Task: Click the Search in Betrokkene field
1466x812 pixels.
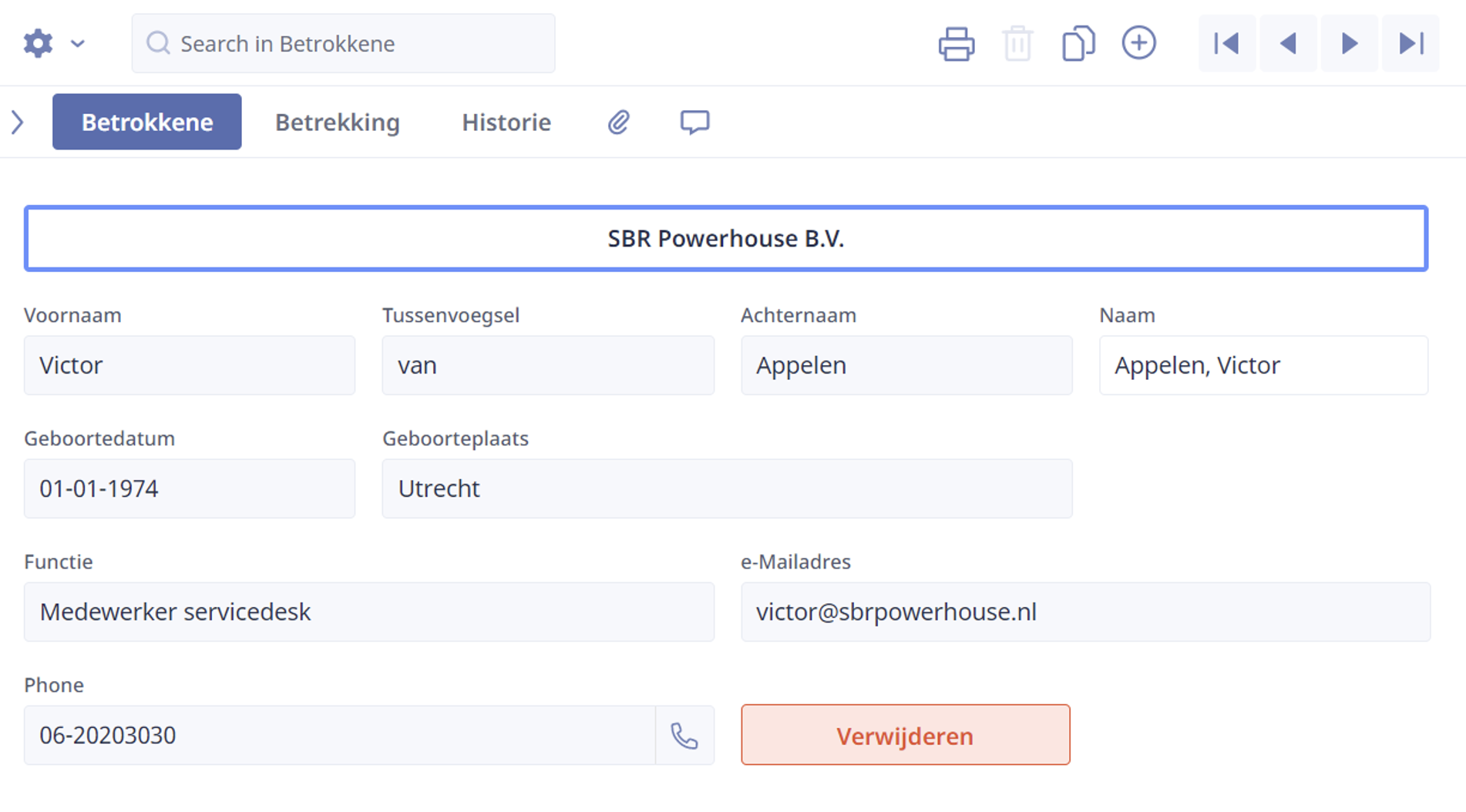Action: click(x=343, y=43)
